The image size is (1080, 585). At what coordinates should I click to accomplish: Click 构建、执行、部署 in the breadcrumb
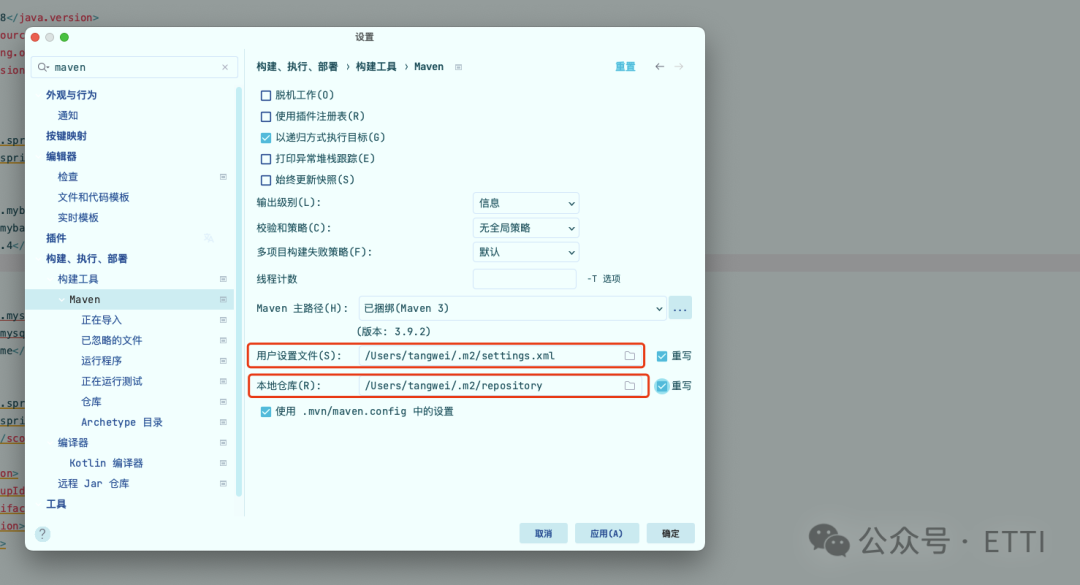click(298, 67)
